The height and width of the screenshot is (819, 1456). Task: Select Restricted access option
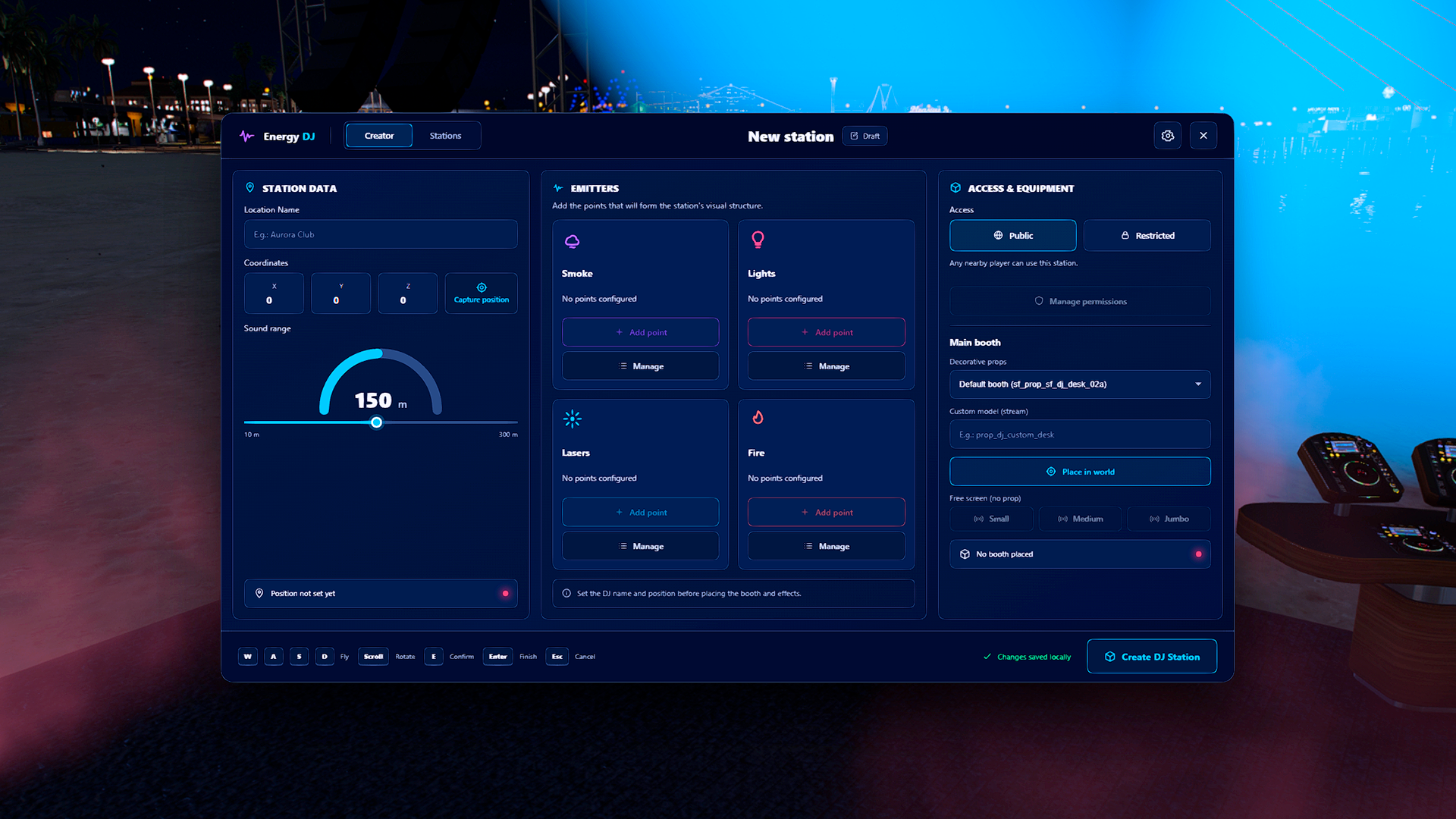click(1147, 235)
